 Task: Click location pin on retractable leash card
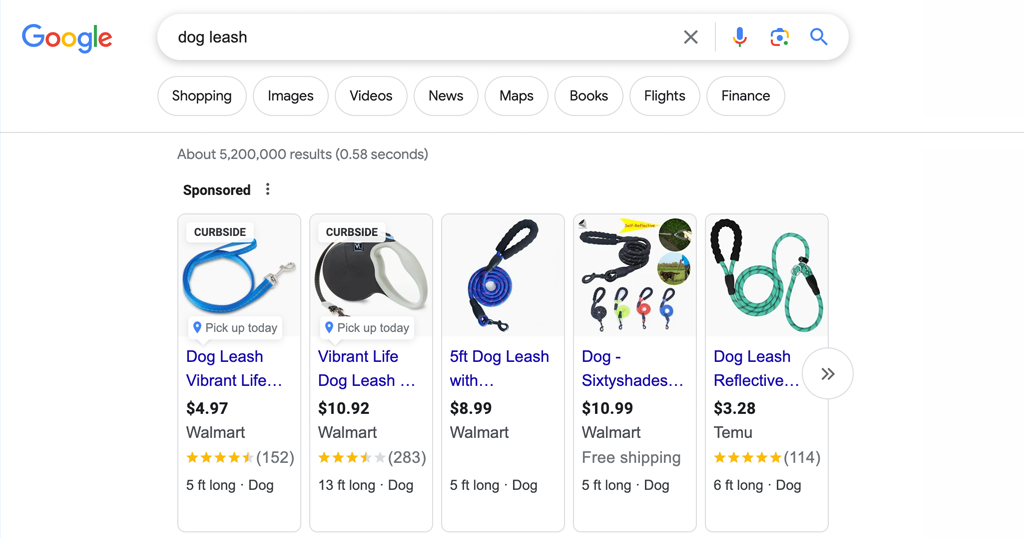[328, 327]
